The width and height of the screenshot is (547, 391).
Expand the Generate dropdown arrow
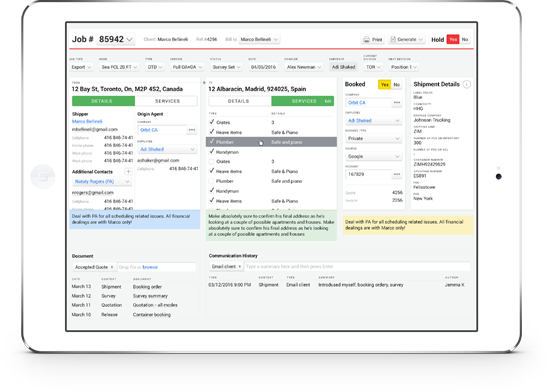pos(420,39)
